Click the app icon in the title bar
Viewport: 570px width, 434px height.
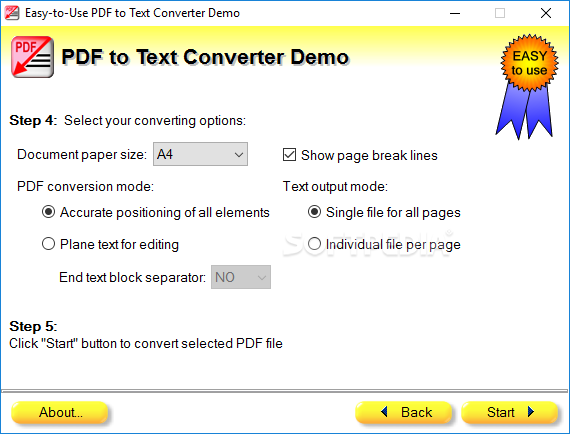pyautogui.click(x=12, y=13)
